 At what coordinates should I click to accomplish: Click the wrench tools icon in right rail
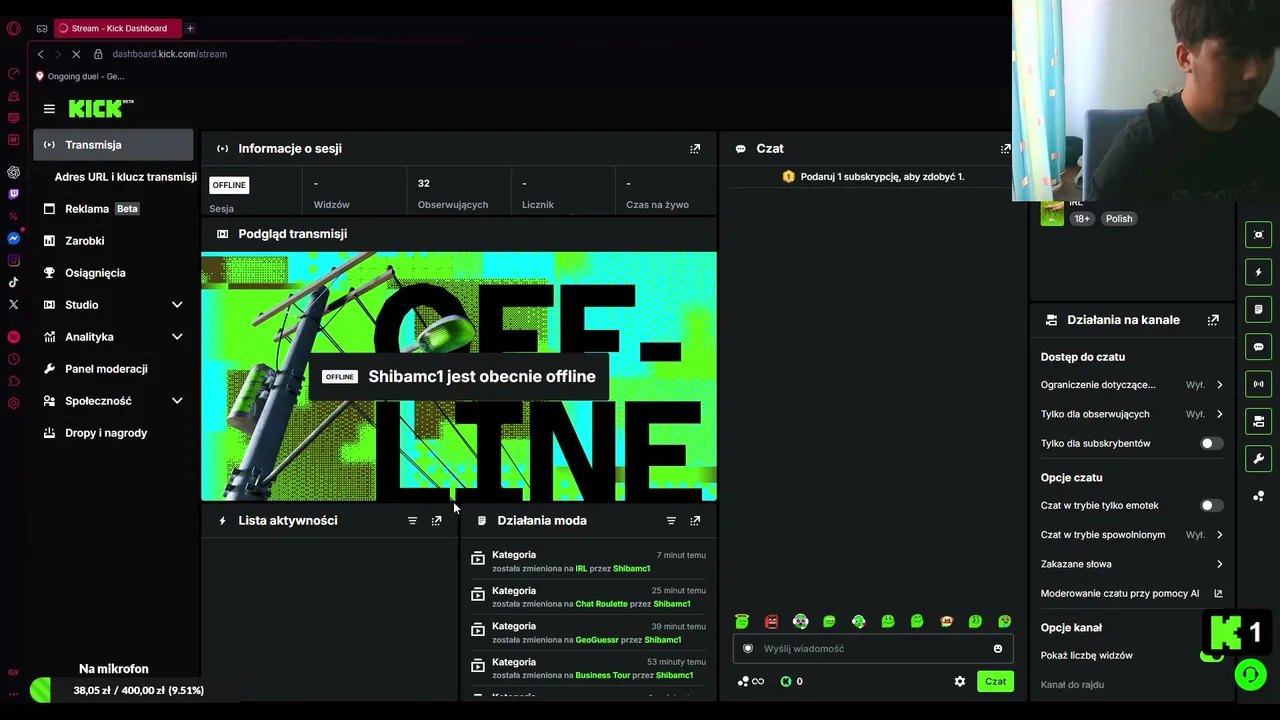(x=1259, y=459)
